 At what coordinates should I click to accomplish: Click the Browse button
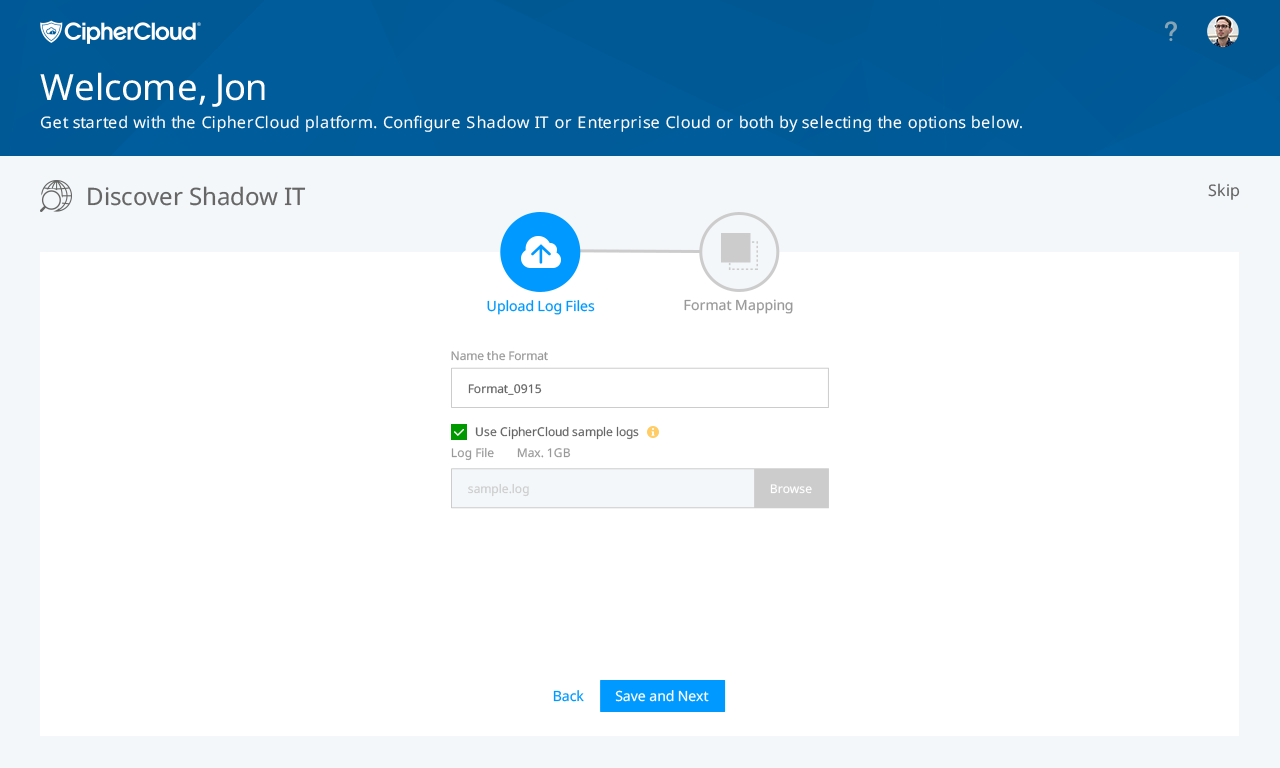click(791, 489)
